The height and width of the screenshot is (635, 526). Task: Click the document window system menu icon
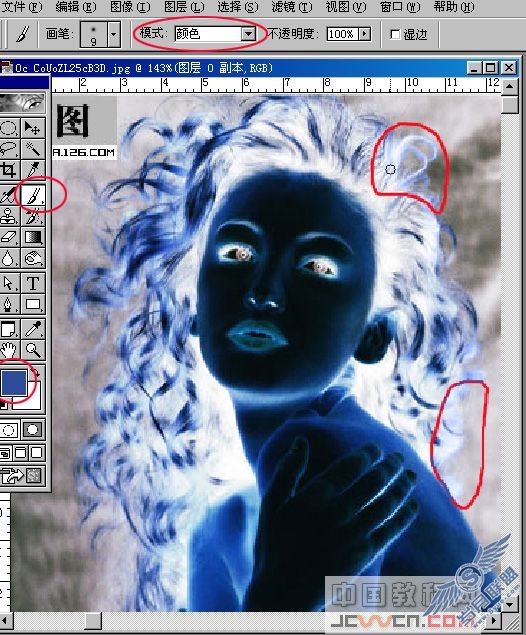pyautogui.click(x=6, y=68)
